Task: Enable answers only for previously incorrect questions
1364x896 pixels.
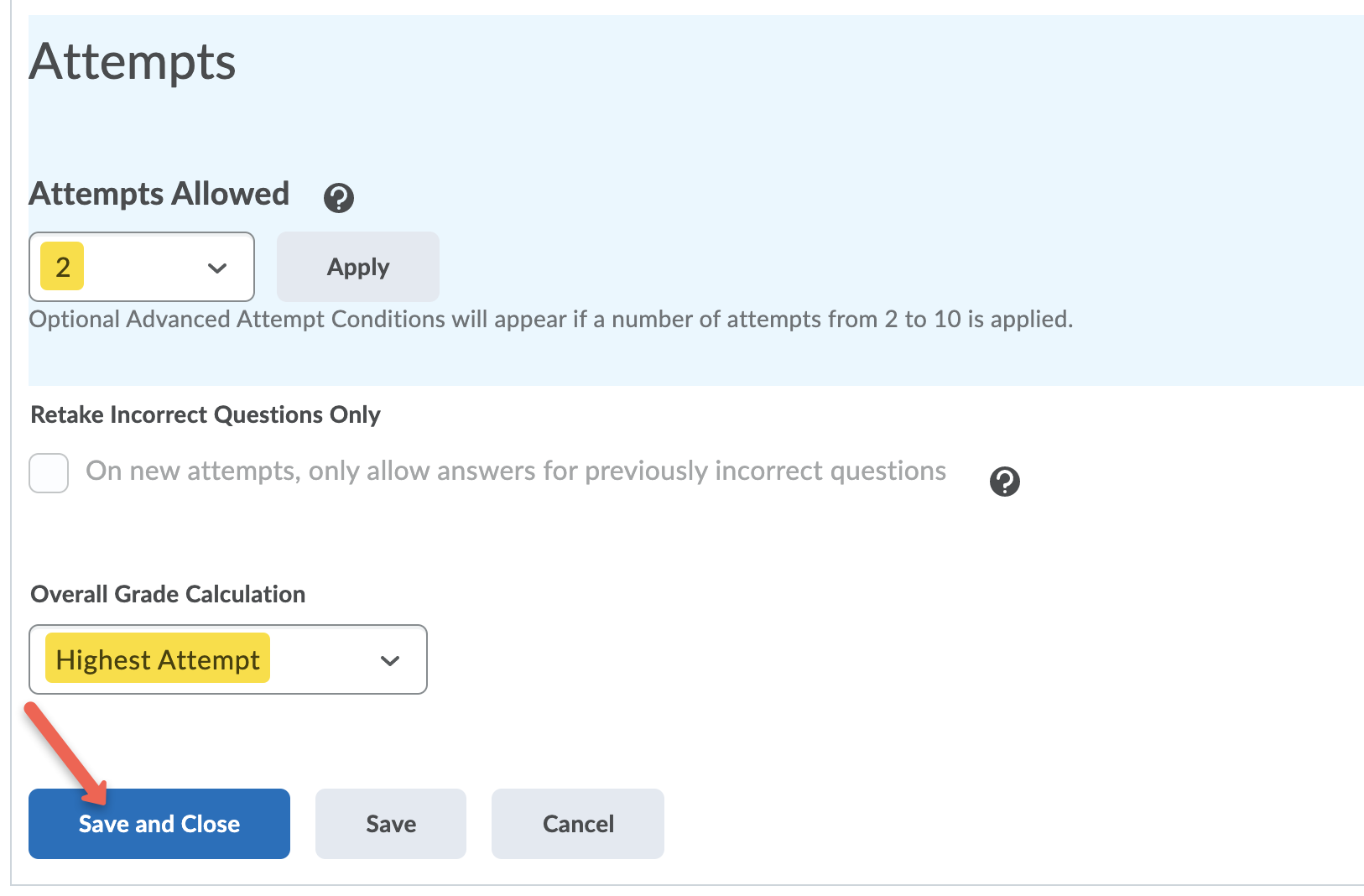Action: [48, 472]
